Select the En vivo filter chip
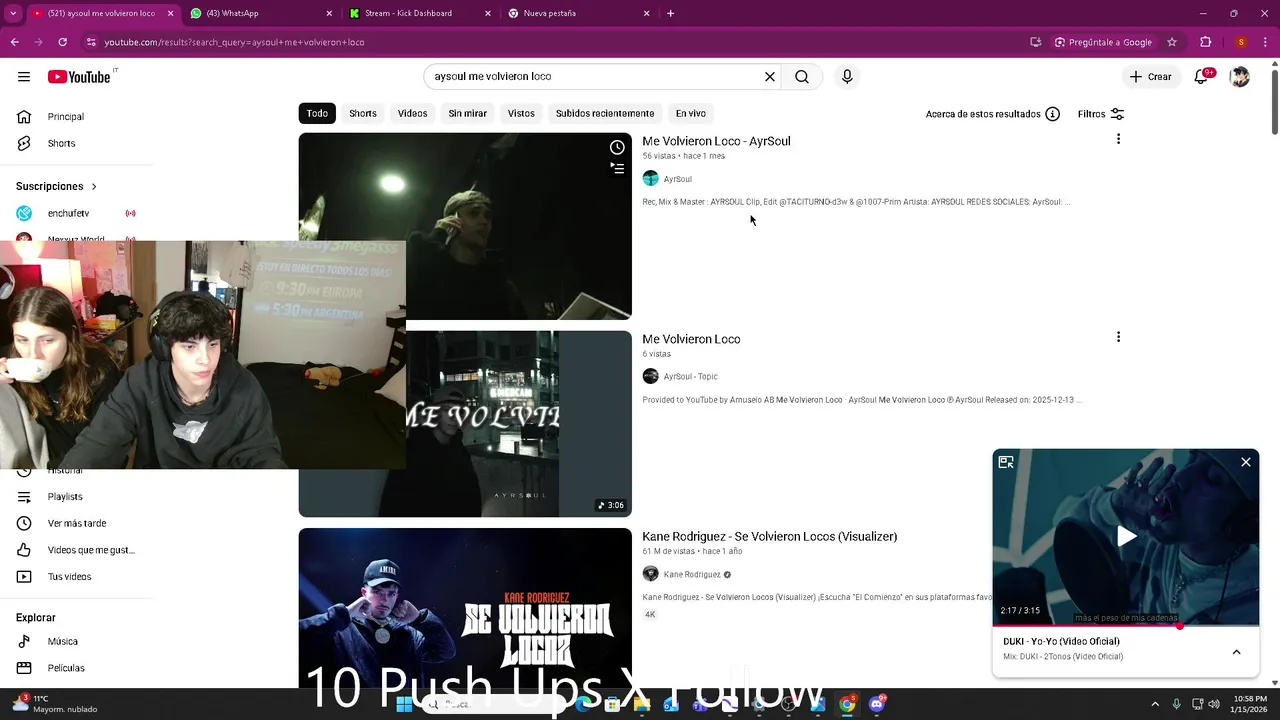The width and height of the screenshot is (1280, 720). coord(690,113)
